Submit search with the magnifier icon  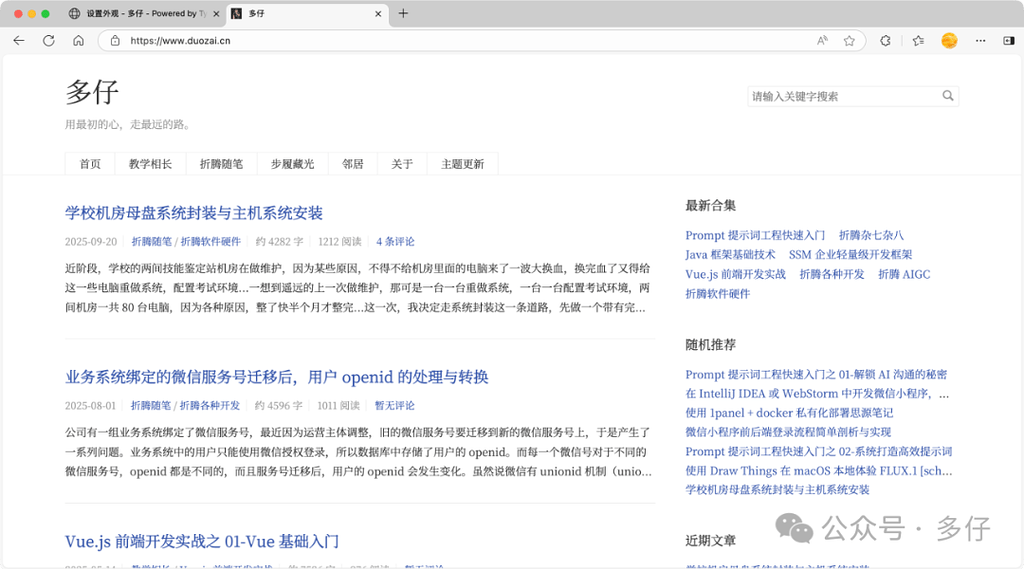(x=948, y=96)
